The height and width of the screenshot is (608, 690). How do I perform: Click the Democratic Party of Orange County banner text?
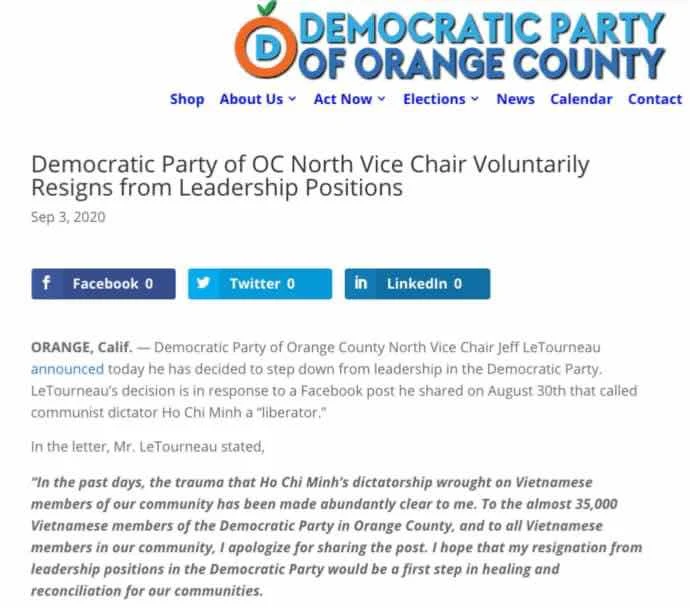click(x=482, y=46)
